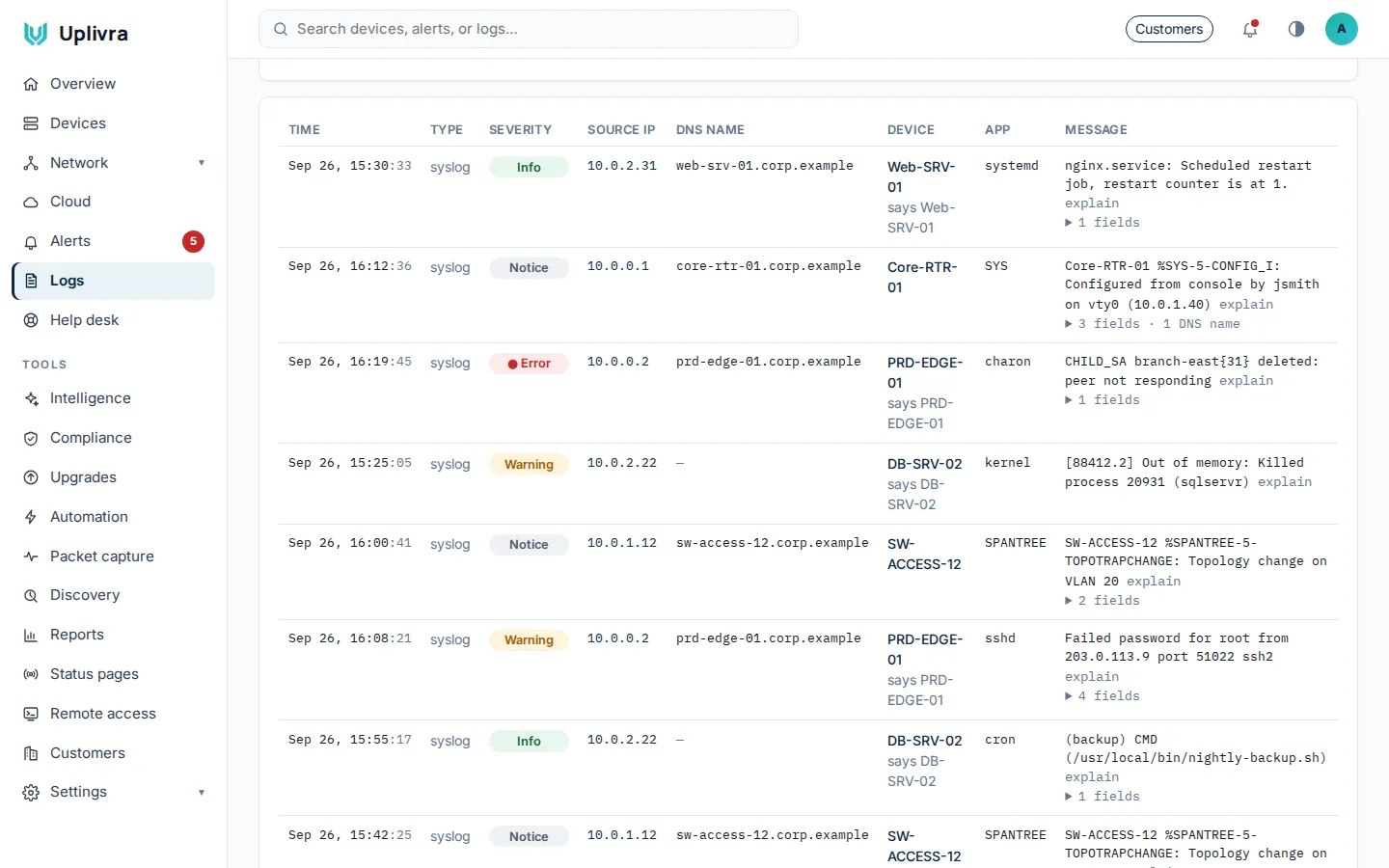Viewport: 1389px width, 868px height.
Task: Click explain link for nginx.service message
Action: coord(1092,203)
